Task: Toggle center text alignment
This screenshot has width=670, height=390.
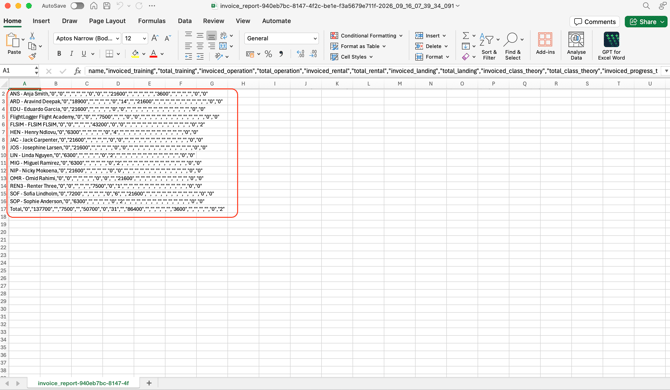Action: [200, 46]
